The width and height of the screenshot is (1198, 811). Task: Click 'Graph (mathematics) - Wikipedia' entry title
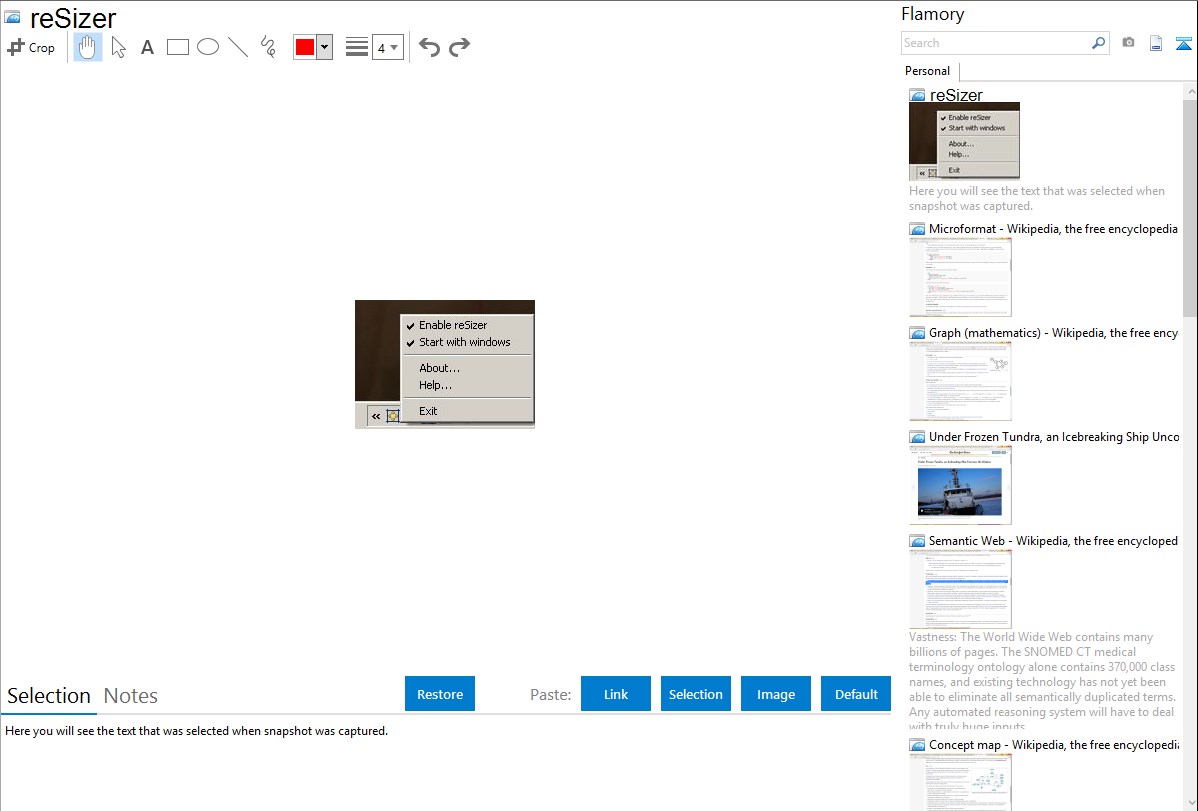(1053, 333)
